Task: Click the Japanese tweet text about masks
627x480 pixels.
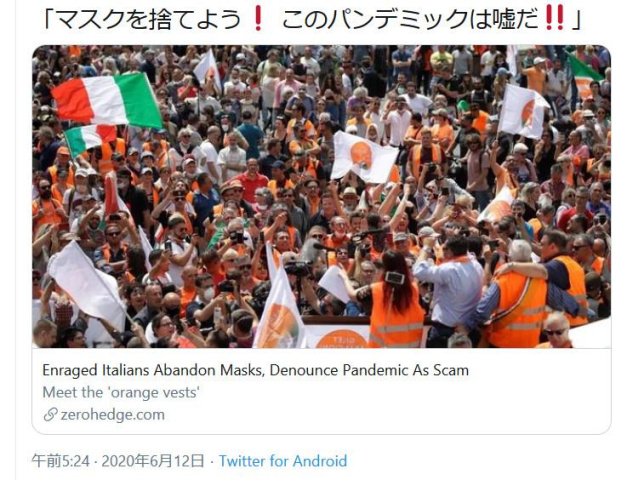Action: [x=312, y=19]
